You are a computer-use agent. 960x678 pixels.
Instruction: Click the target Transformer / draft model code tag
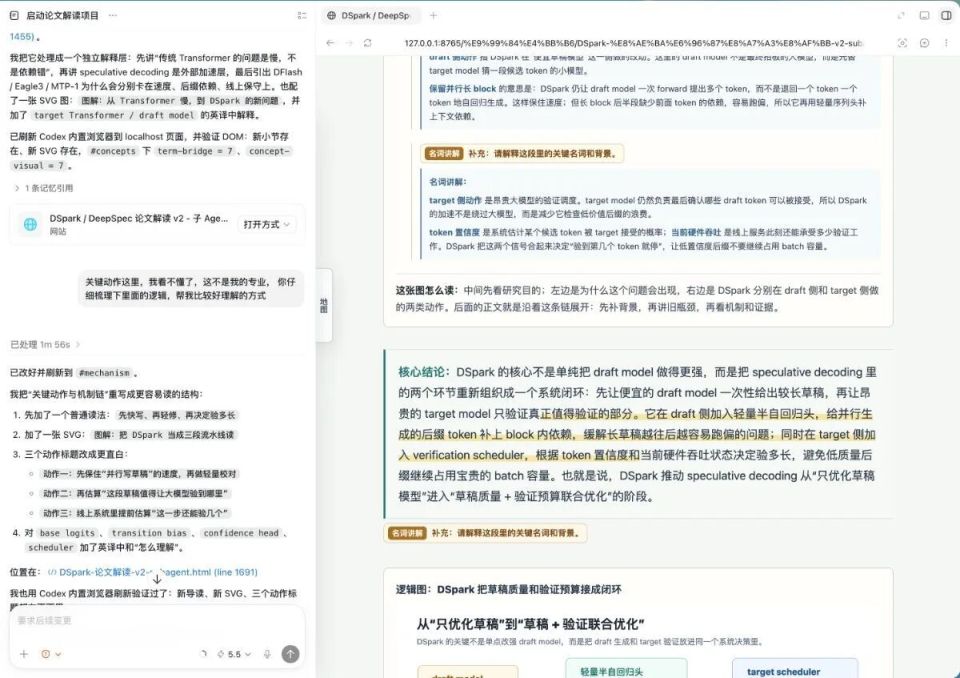pyautogui.click(x=114, y=115)
